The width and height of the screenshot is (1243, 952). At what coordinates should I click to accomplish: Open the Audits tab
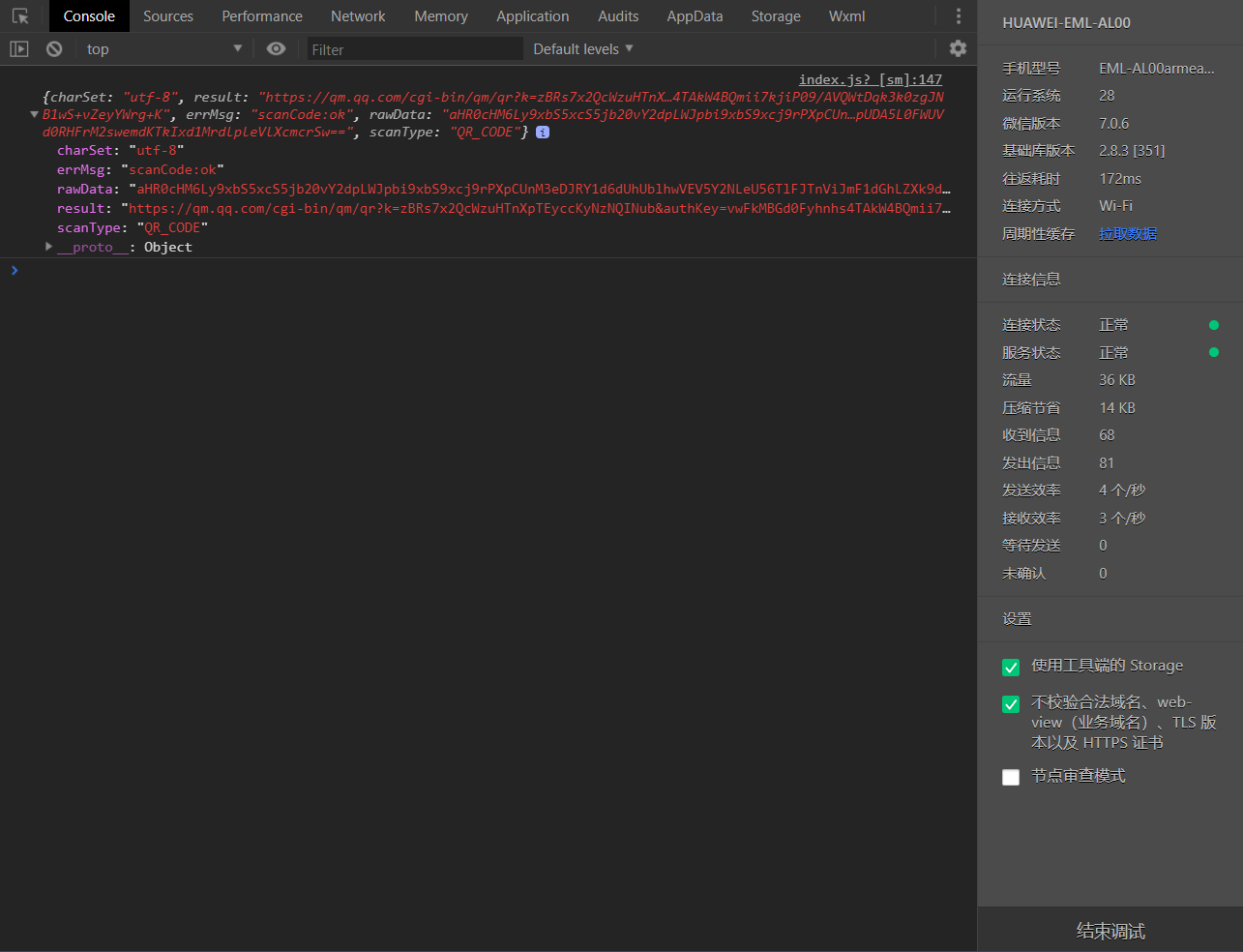tap(618, 16)
